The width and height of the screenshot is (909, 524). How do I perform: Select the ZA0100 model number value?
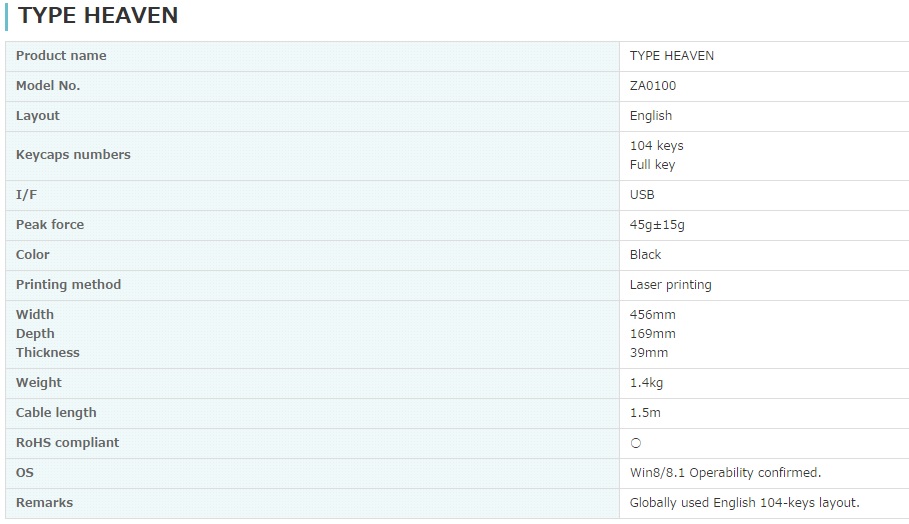click(653, 86)
